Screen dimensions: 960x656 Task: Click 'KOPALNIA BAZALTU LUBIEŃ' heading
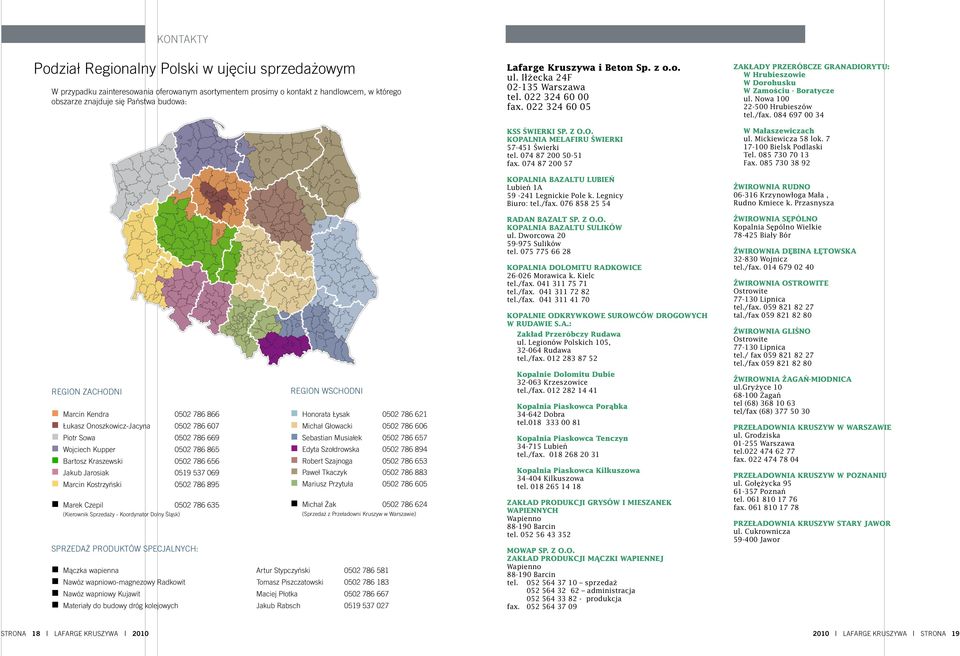point(560,179)
